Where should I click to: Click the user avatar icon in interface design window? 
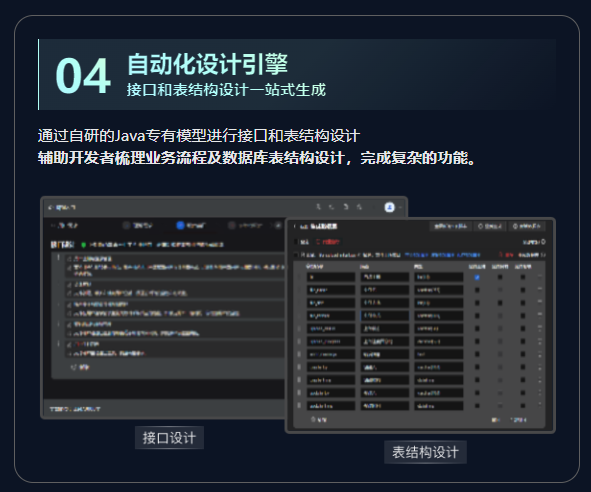389,207
